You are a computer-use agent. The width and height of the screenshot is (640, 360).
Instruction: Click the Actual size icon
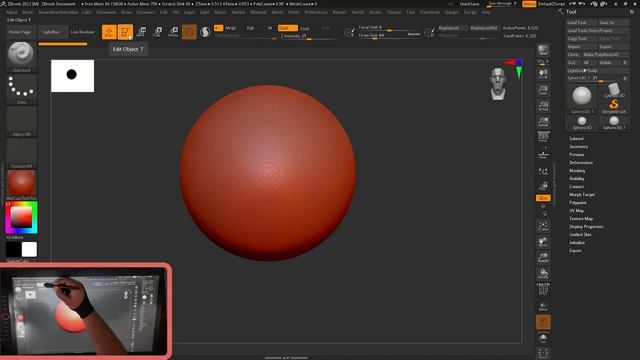[x=543, y=105]
